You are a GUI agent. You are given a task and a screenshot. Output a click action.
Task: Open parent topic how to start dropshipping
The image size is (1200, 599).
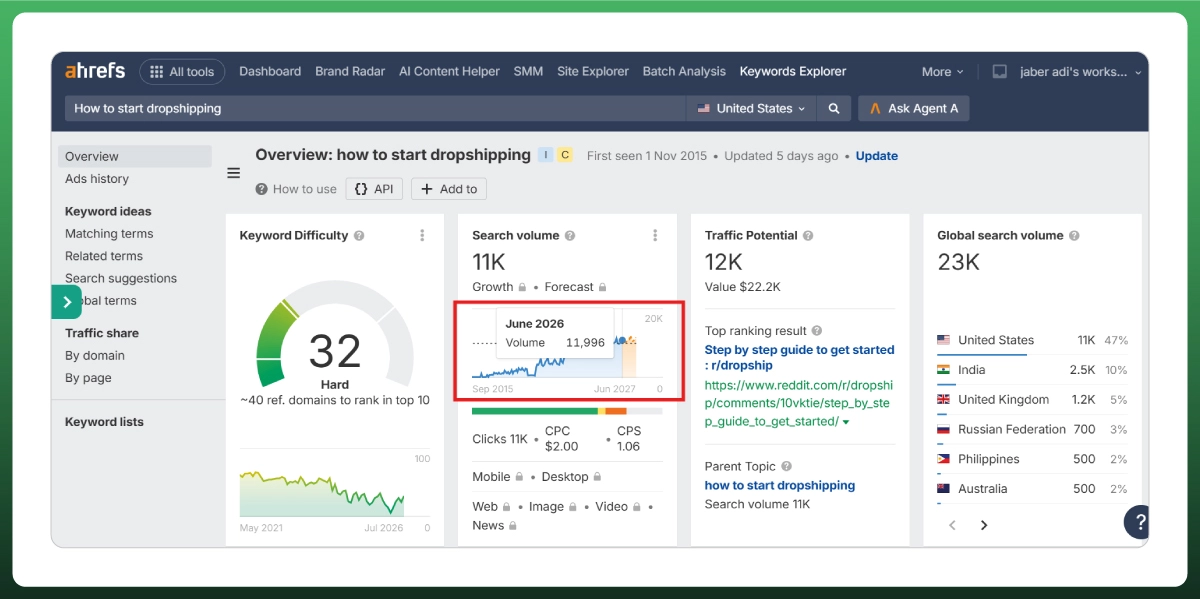(x=780, y=486)
